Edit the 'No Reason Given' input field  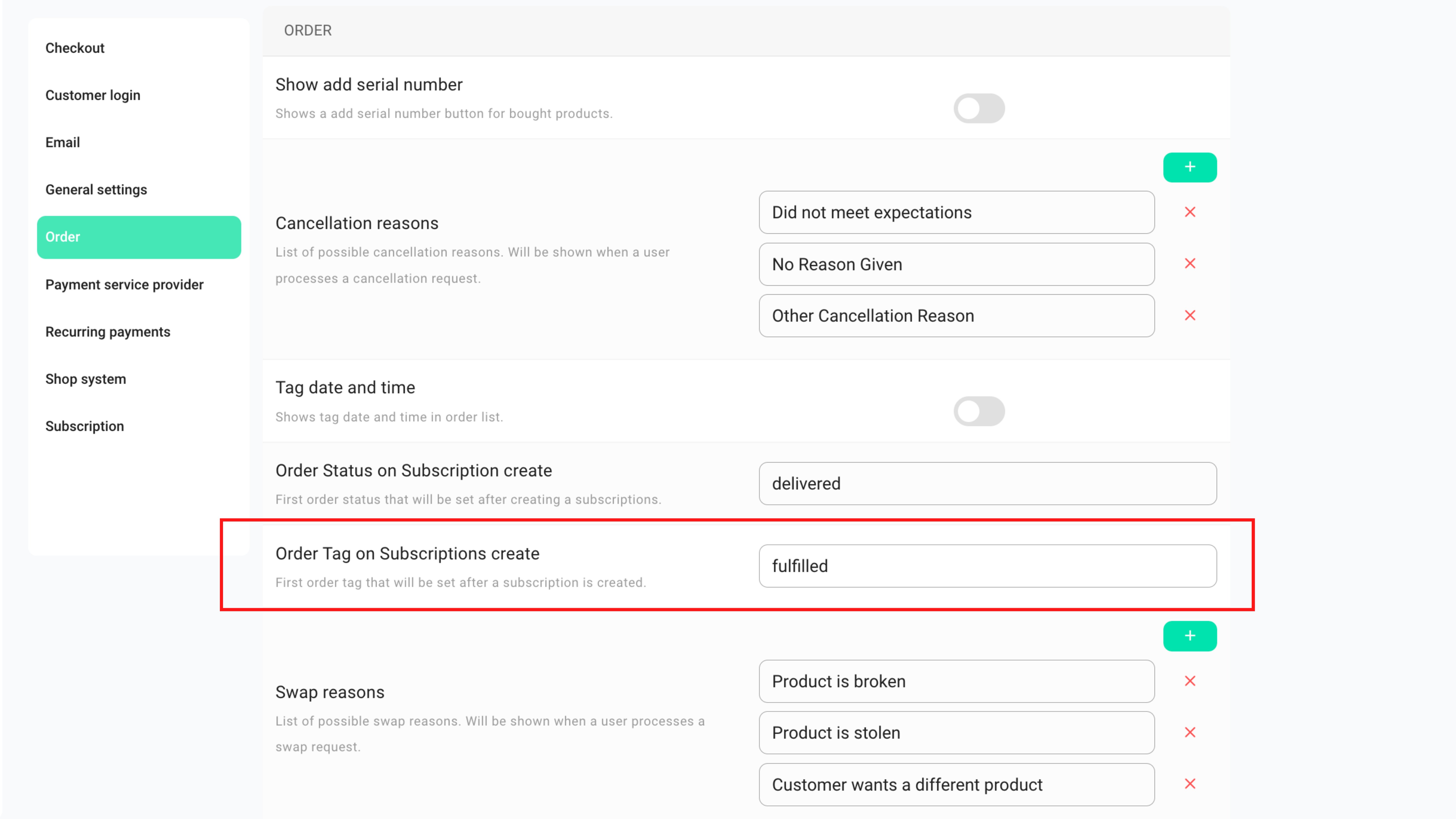[956, 264]
